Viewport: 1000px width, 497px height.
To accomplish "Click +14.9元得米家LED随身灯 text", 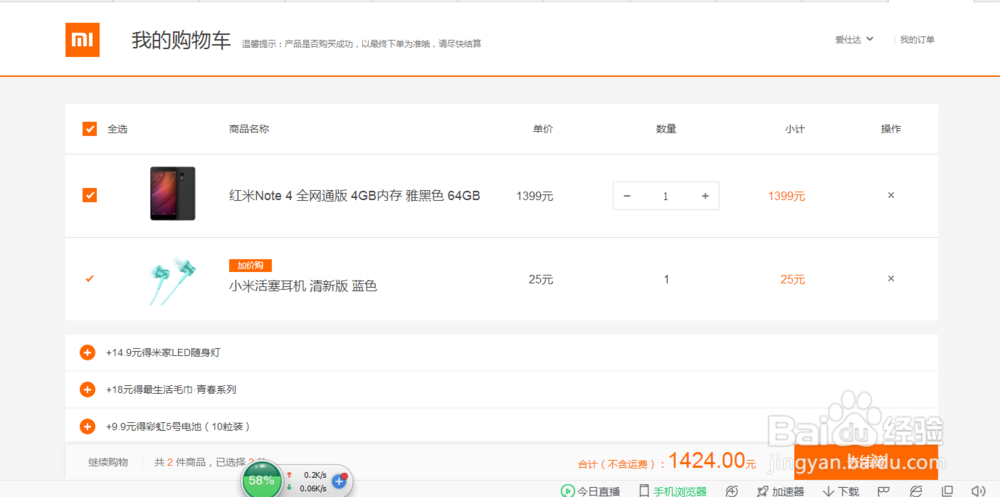I will point(163,352).
